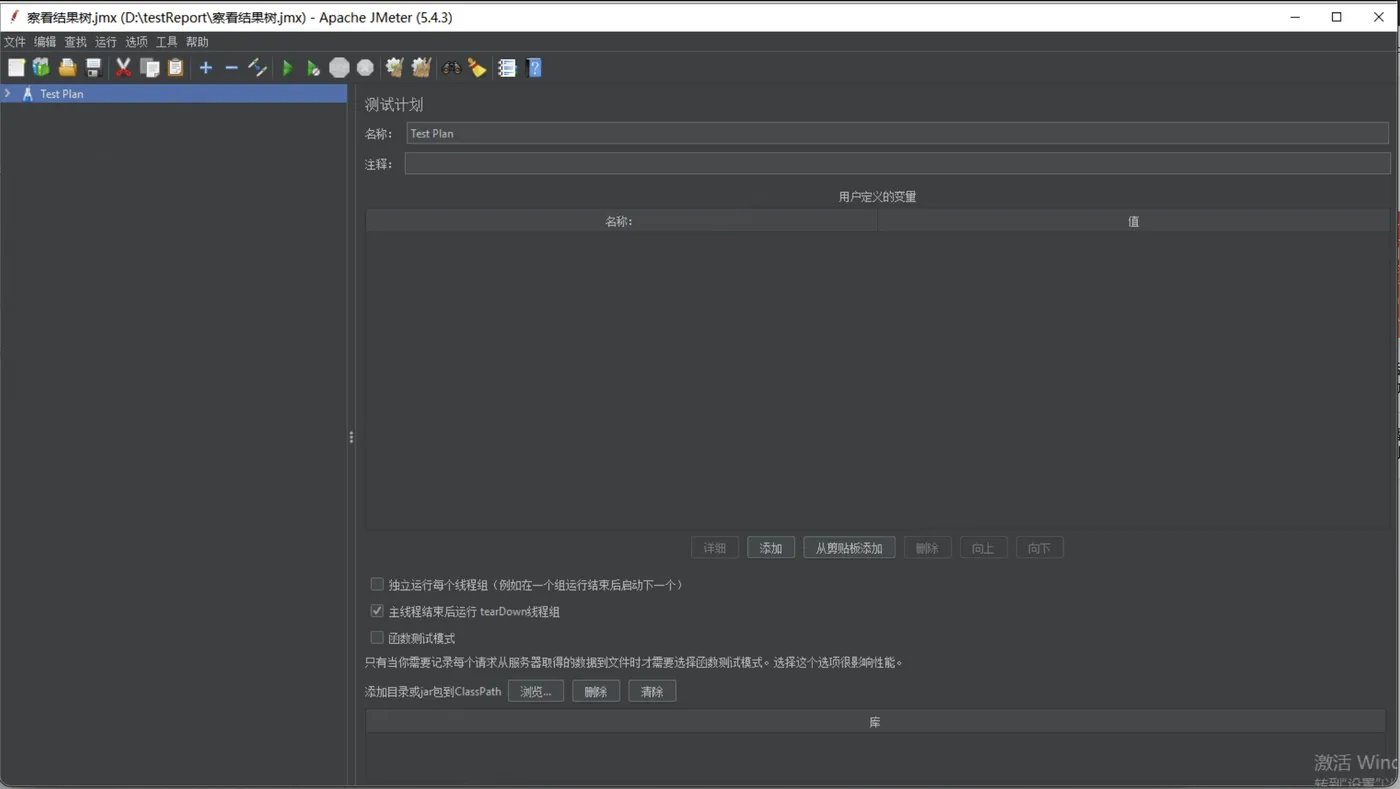Uncheck 主线程结束后运行 tearDown线程组 checkbox

(x=377, y=611)
